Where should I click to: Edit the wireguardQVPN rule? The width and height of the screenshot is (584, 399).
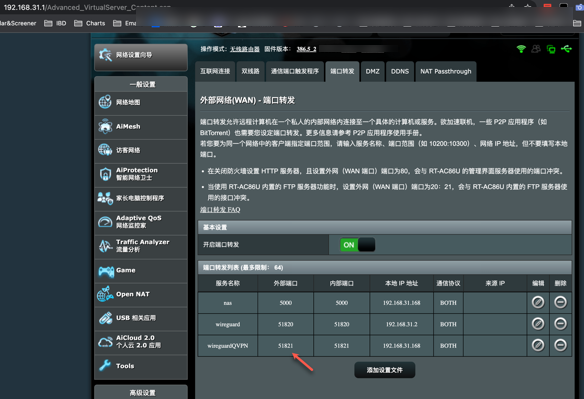tap(537, 345)
